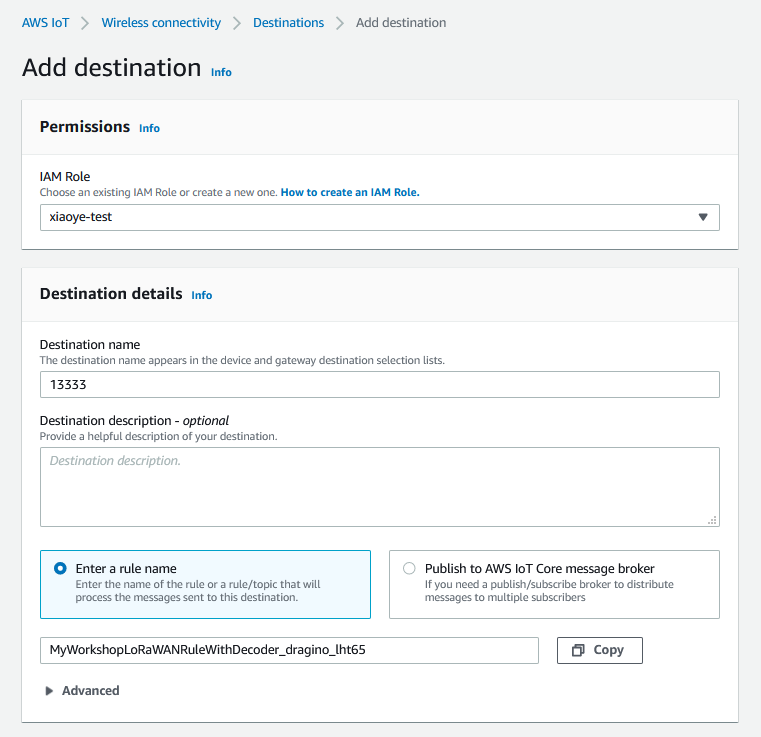
Task: Click the rule name field MyWorkshopLoRaWANRuleWithDecoder_dragino_lht65
Action: 289,650
